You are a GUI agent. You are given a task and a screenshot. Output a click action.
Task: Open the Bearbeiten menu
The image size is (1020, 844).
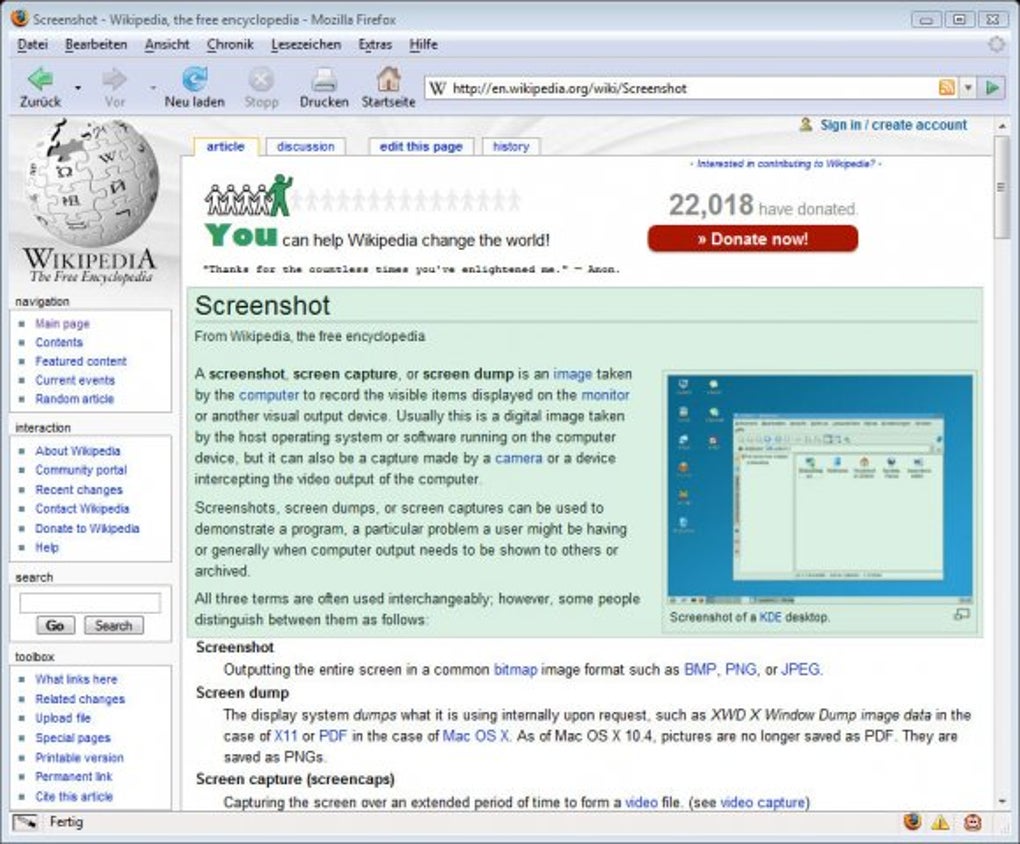point(96,44)
